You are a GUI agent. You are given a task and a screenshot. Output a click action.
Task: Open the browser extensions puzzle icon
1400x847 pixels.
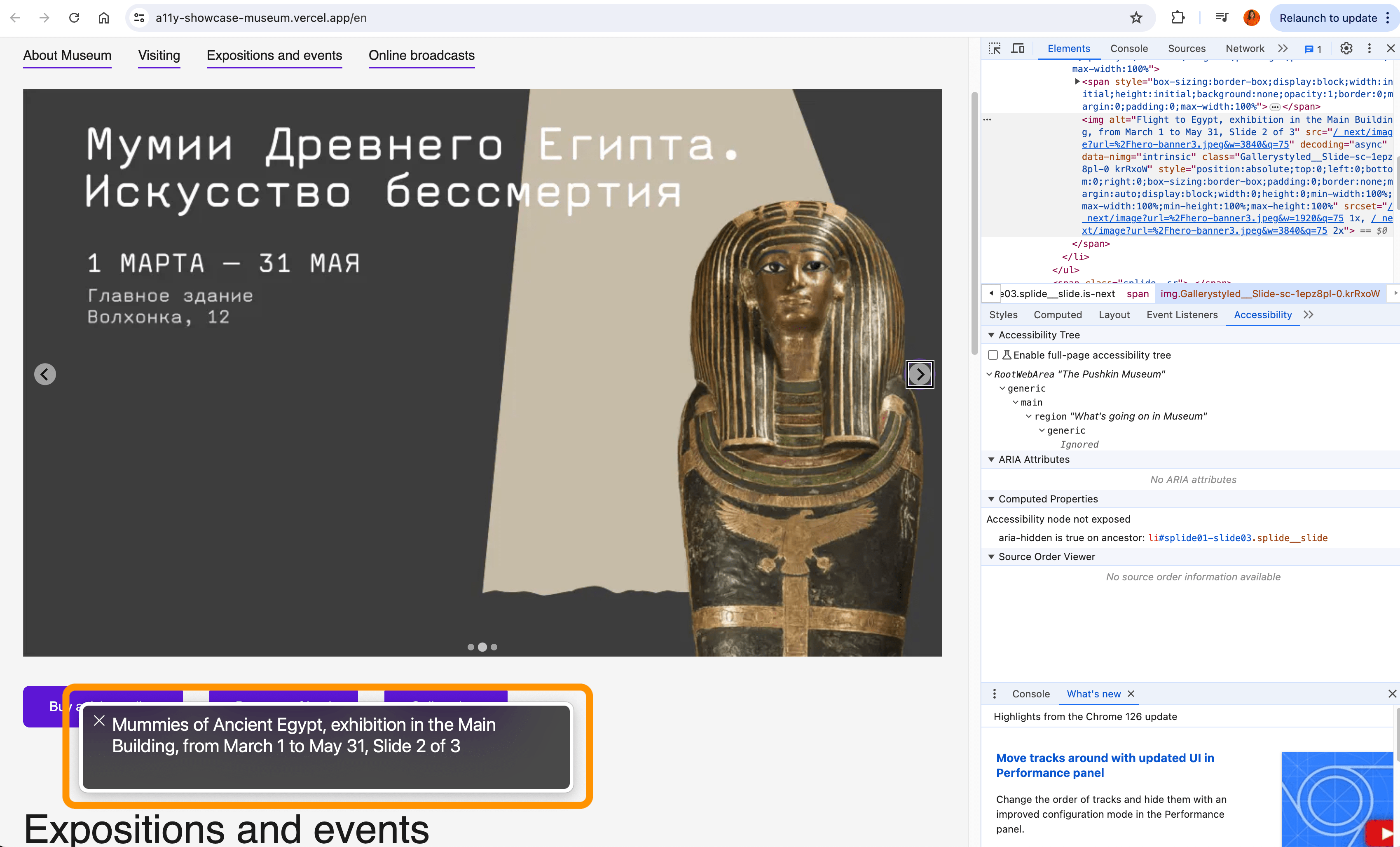1178,18
